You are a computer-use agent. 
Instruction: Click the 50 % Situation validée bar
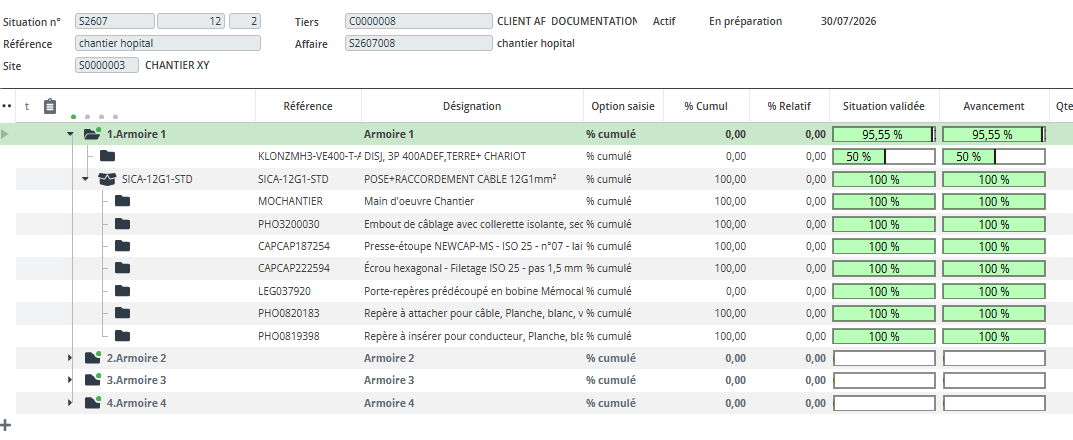883,156
